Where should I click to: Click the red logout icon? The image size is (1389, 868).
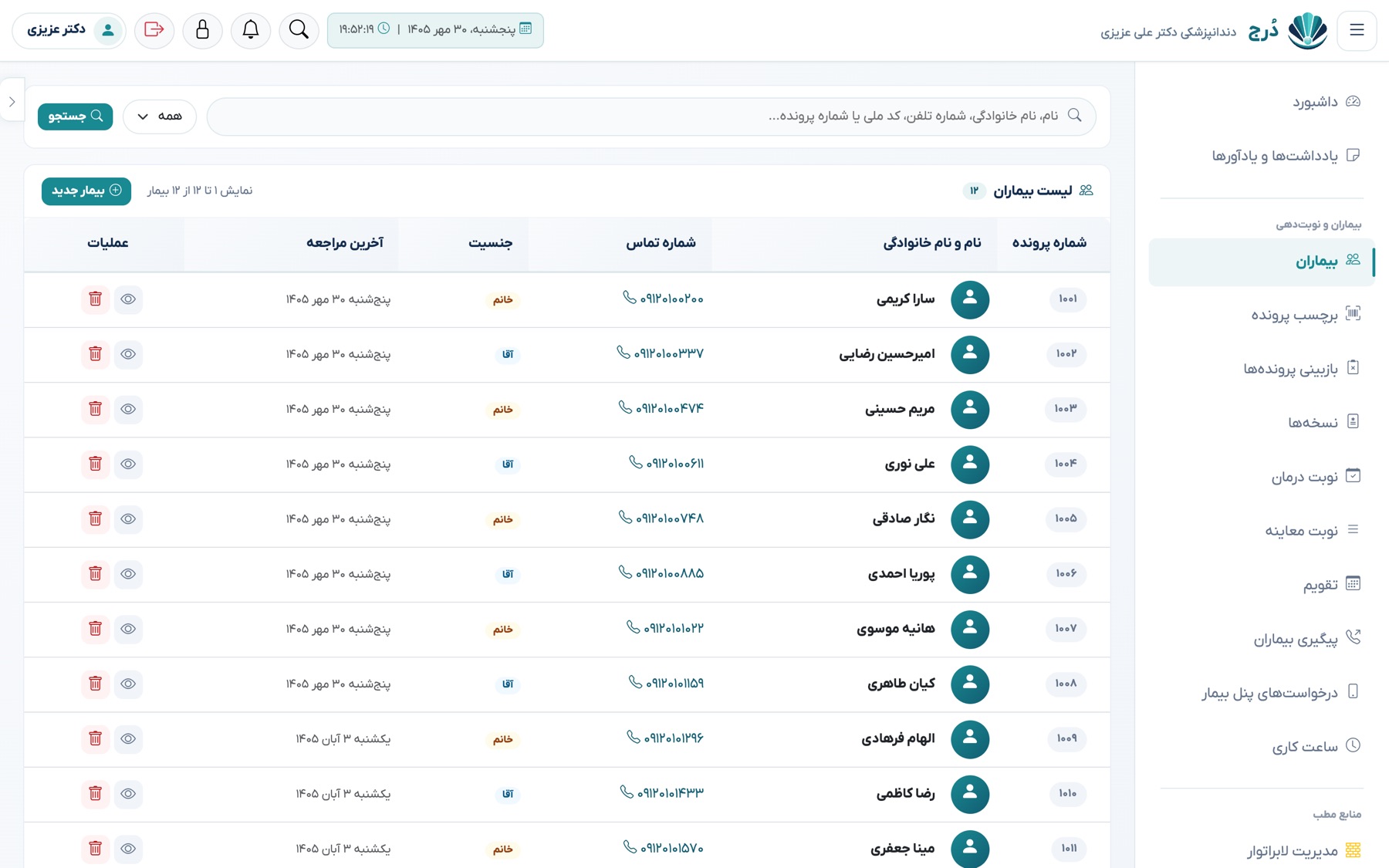point(154,30)
